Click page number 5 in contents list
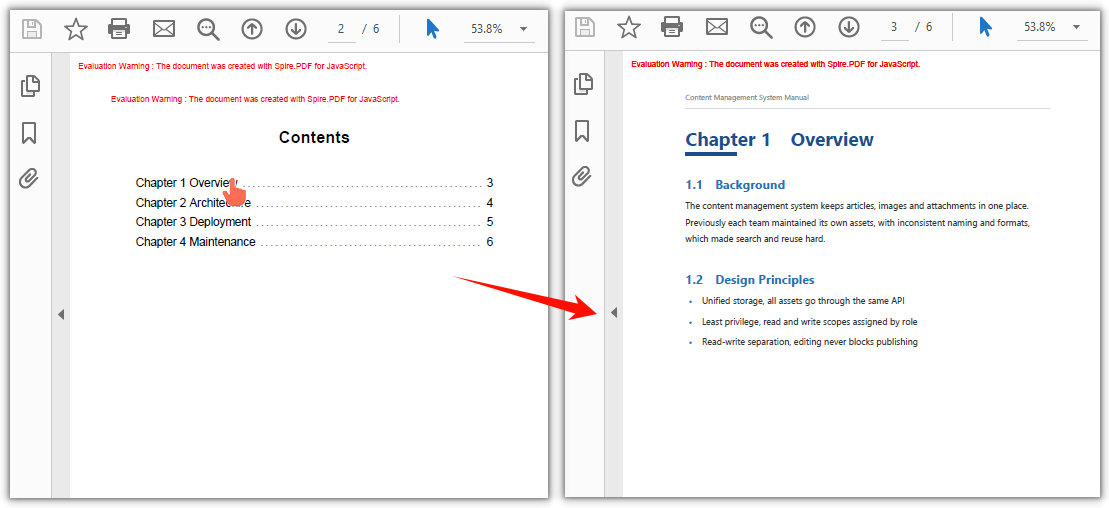This screenshot has height=508, width=1109. [489, 222]
